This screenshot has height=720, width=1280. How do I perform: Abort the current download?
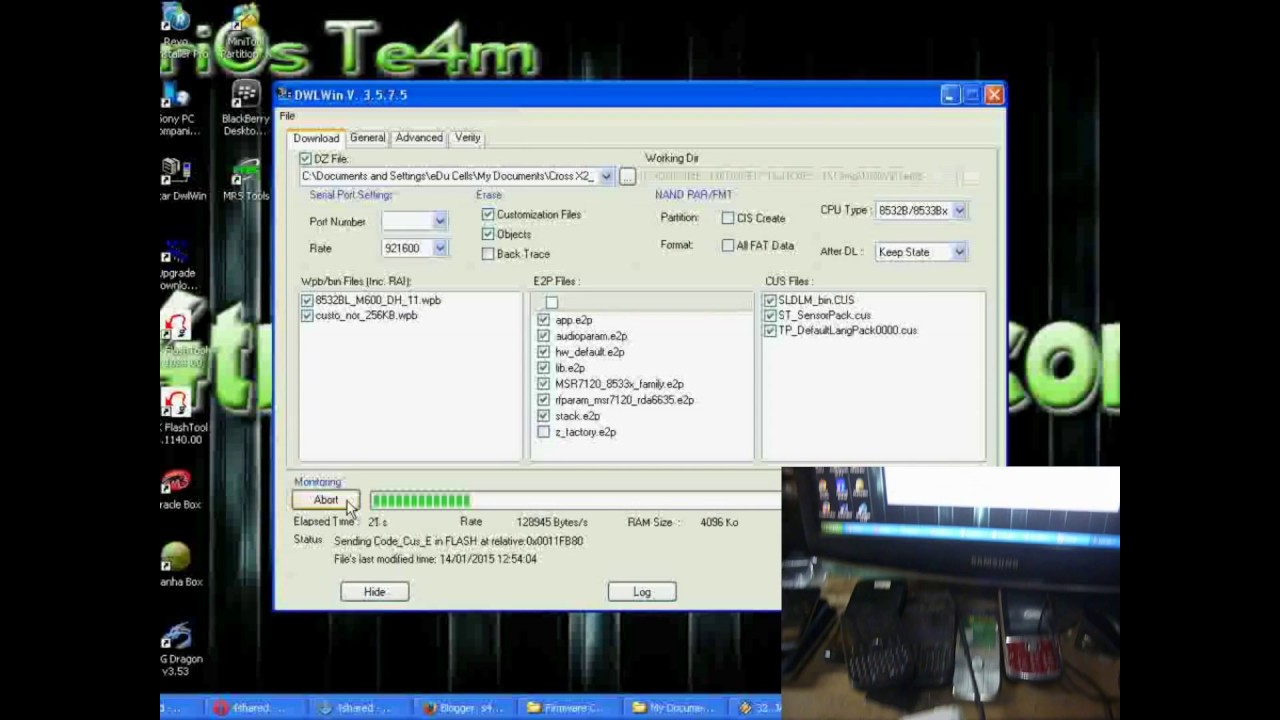click(x=326, y=500)
